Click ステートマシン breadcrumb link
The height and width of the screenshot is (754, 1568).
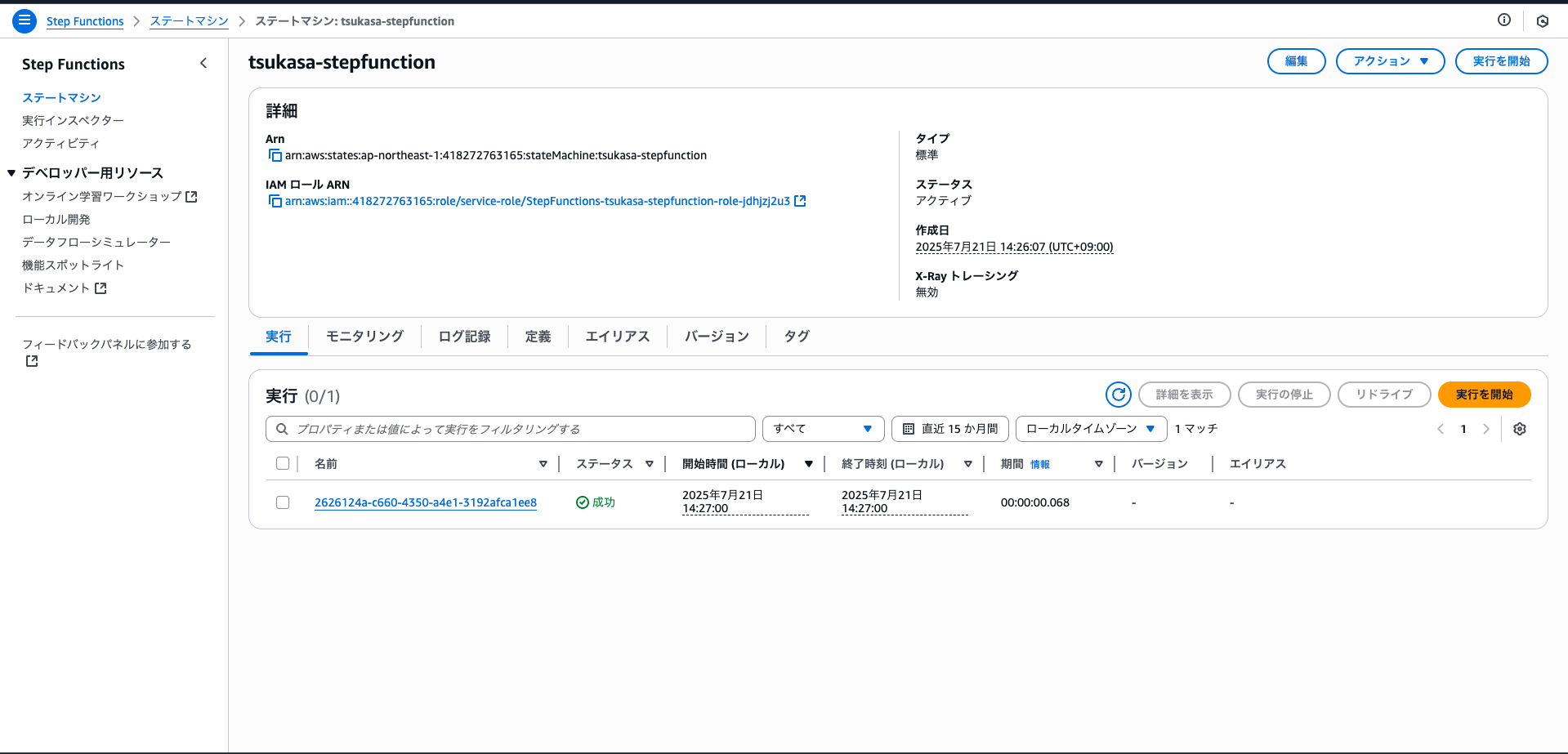pyautogui.click(x=189, y=21)
